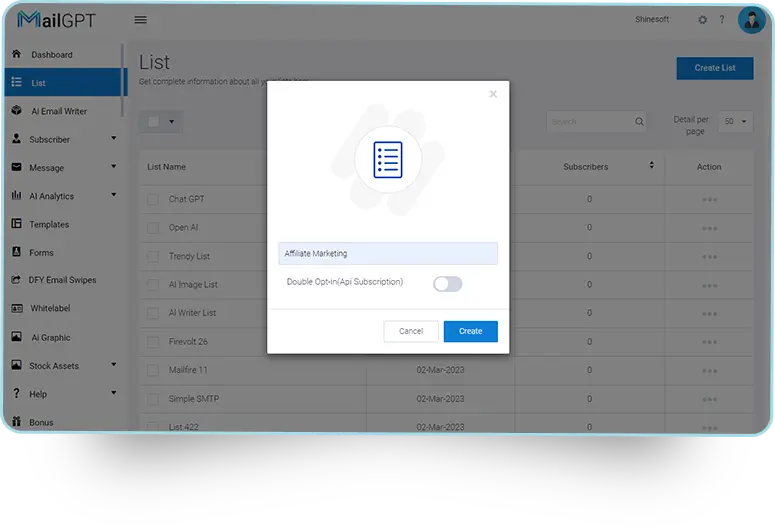Viewport: 775px width, 527px height.
Task: Check the Open AI list checkbox
Action: (153, 228)
